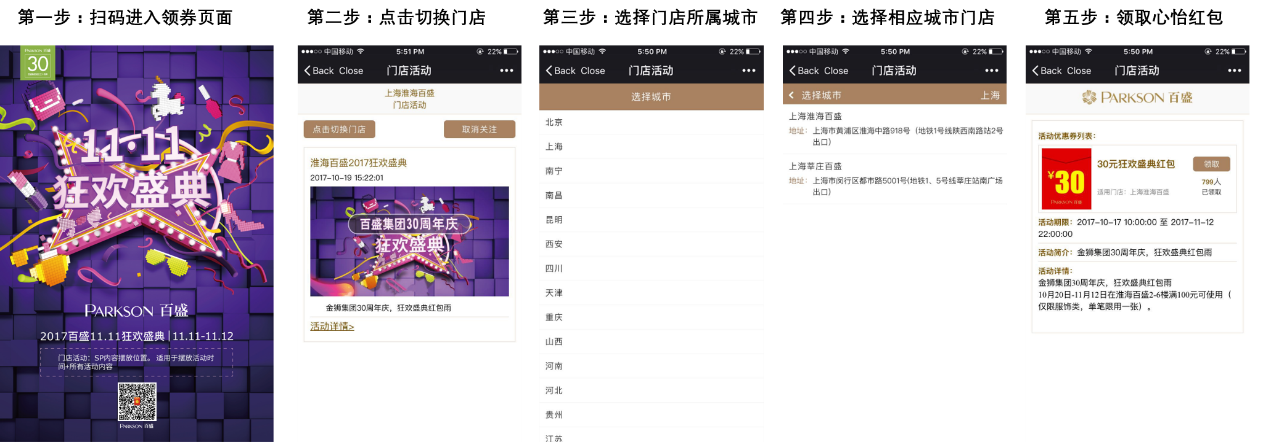
Task: Tap Close on the 点击切换门店 screen
Action: (x=351, y=71)
